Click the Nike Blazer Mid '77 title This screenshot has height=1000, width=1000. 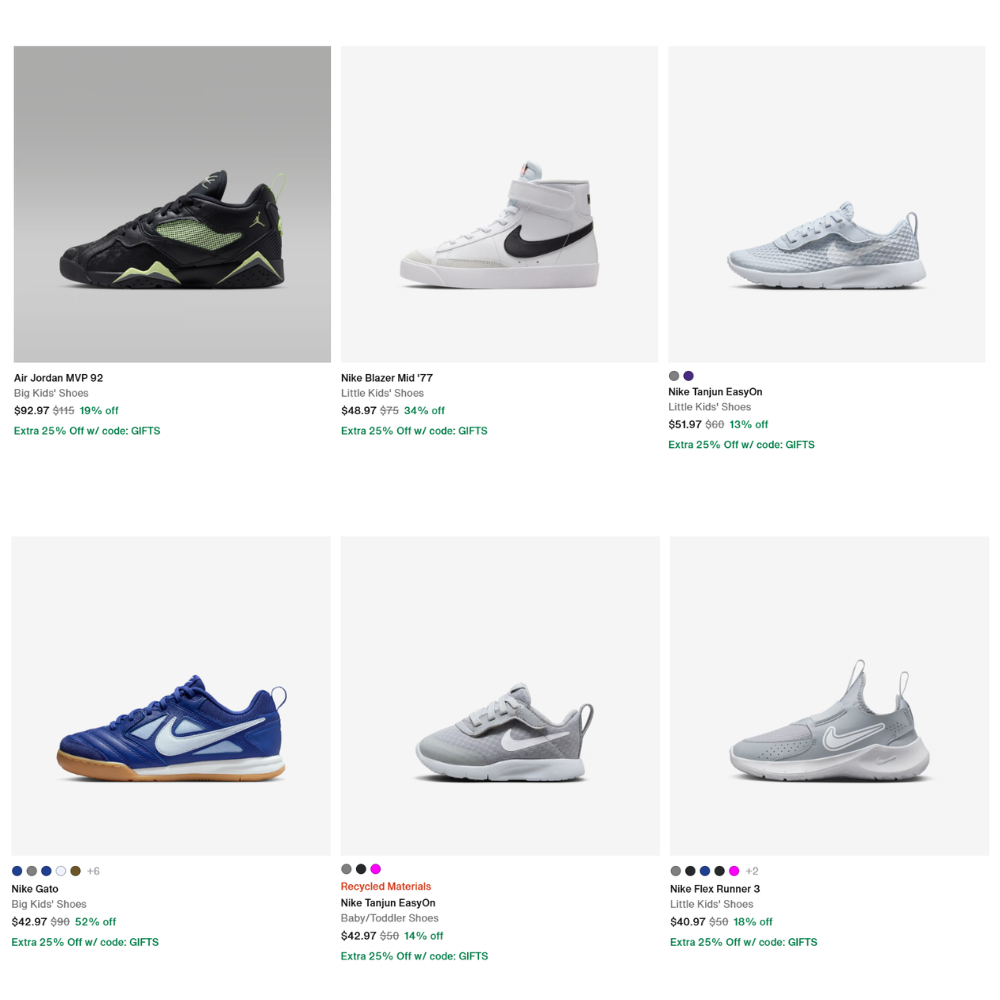tap(387, 378)
